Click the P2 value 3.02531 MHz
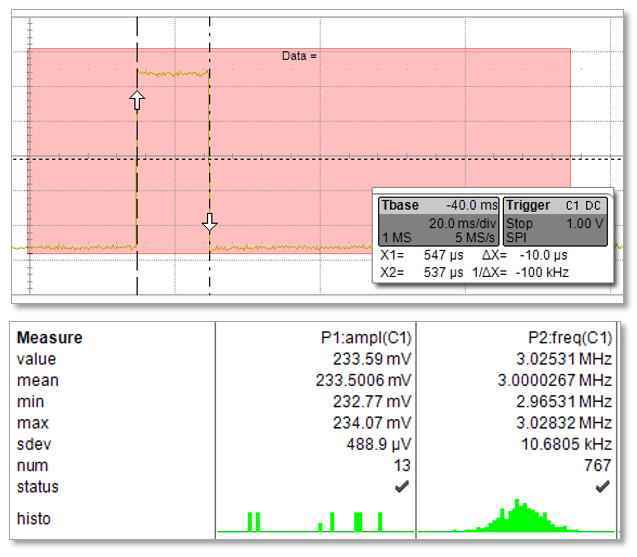 click(564, 359)
